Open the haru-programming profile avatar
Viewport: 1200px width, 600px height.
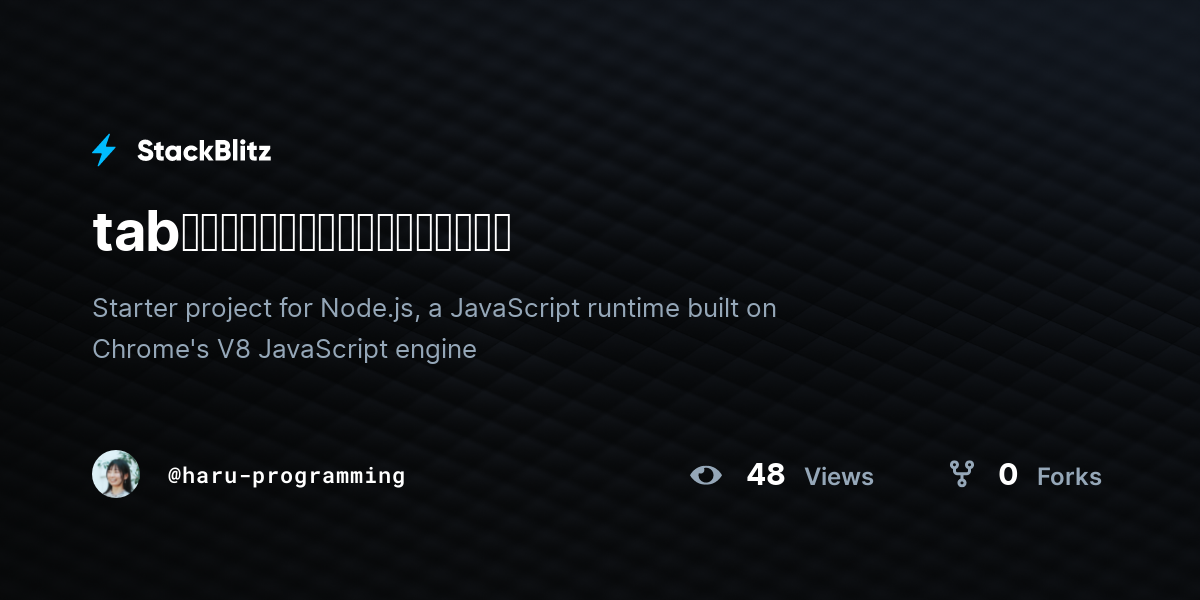point(116,474)
